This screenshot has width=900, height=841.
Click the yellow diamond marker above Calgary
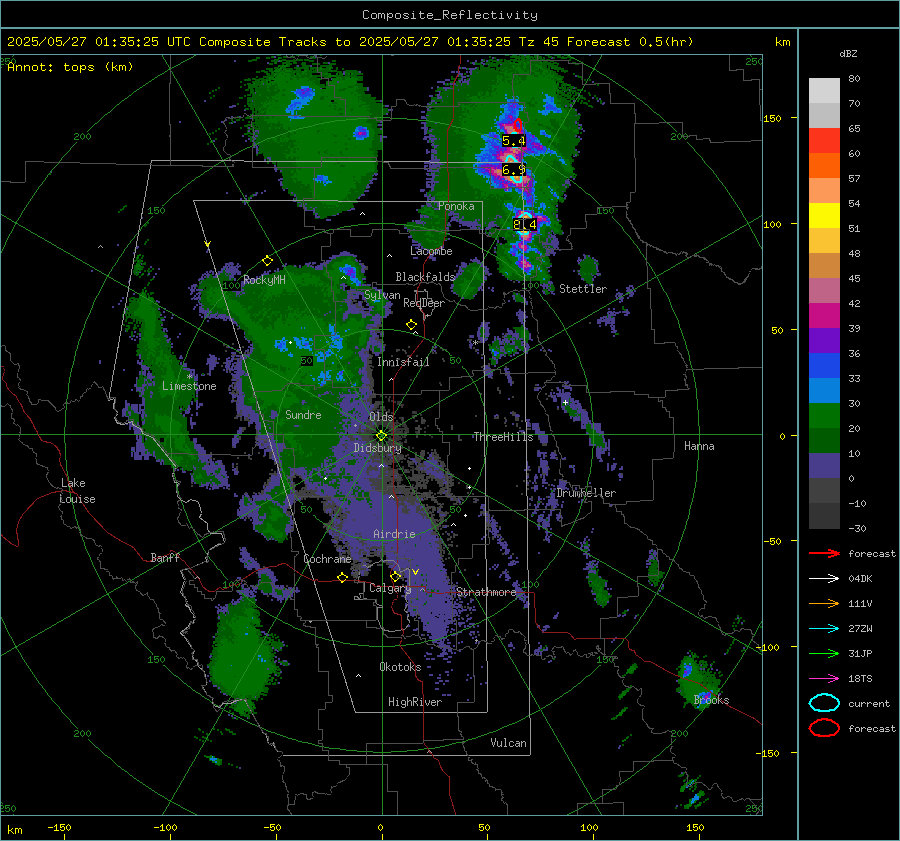[x=395, y=576]
